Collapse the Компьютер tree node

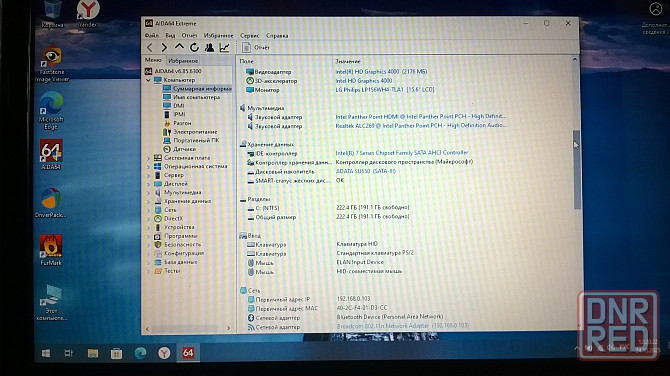pos(148,80)
